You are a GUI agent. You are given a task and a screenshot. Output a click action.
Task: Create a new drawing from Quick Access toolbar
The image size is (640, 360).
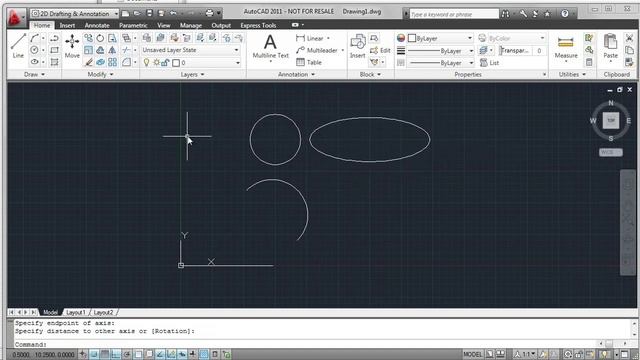point(125,13)
